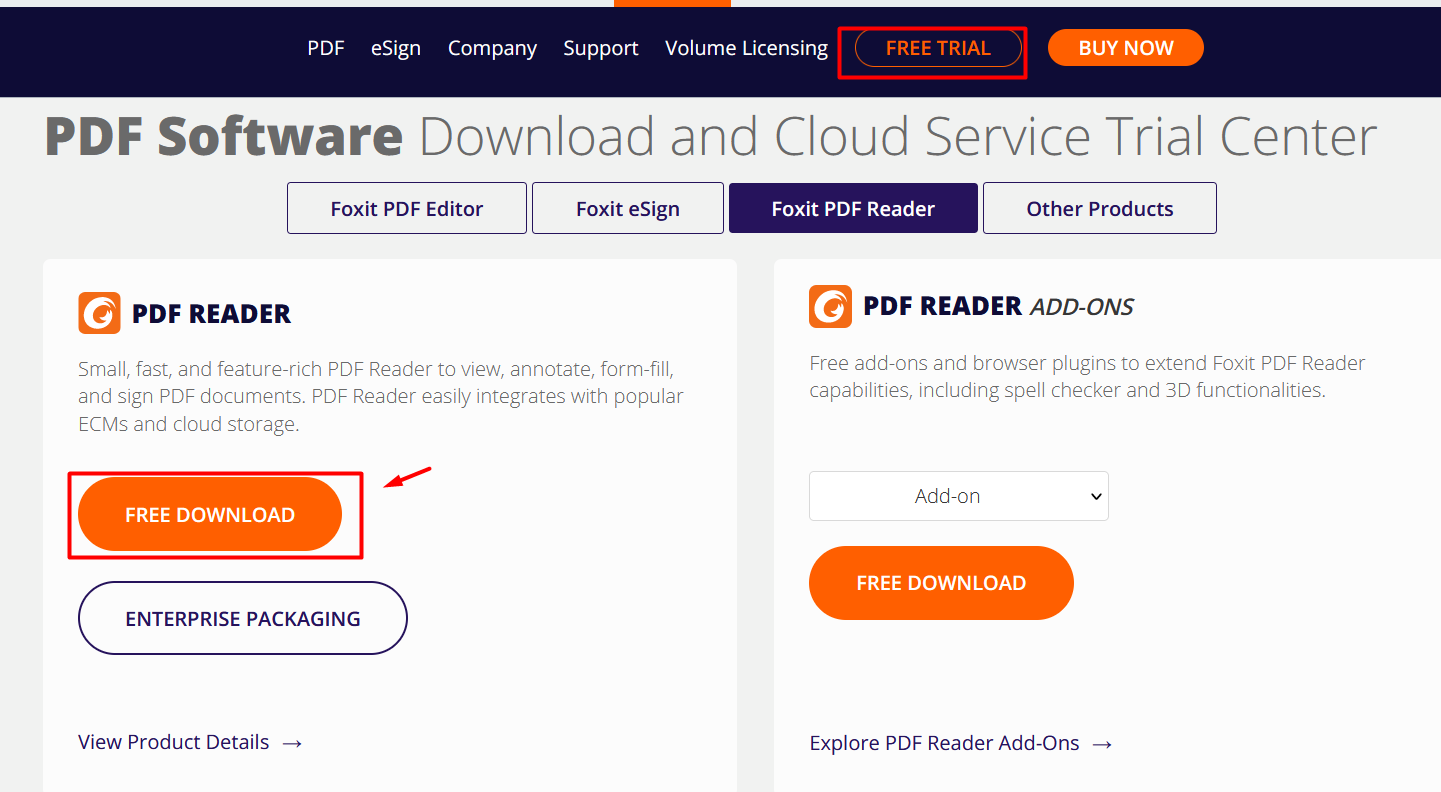
Task: Click the description 'Small, fast, and feature-rich PDF Reader'
Action: tap(381, 396)
